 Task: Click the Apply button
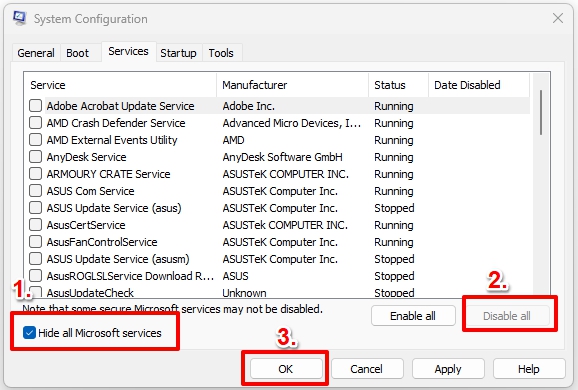tap(448, 369)
